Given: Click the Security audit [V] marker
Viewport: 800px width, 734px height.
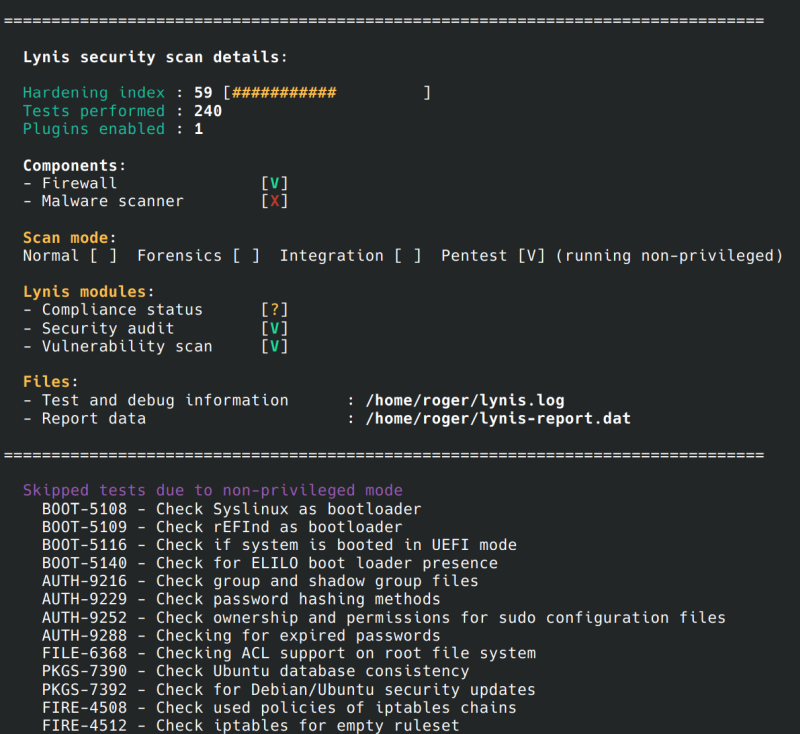Looking at the screenshot, I should tap(274, 328).
